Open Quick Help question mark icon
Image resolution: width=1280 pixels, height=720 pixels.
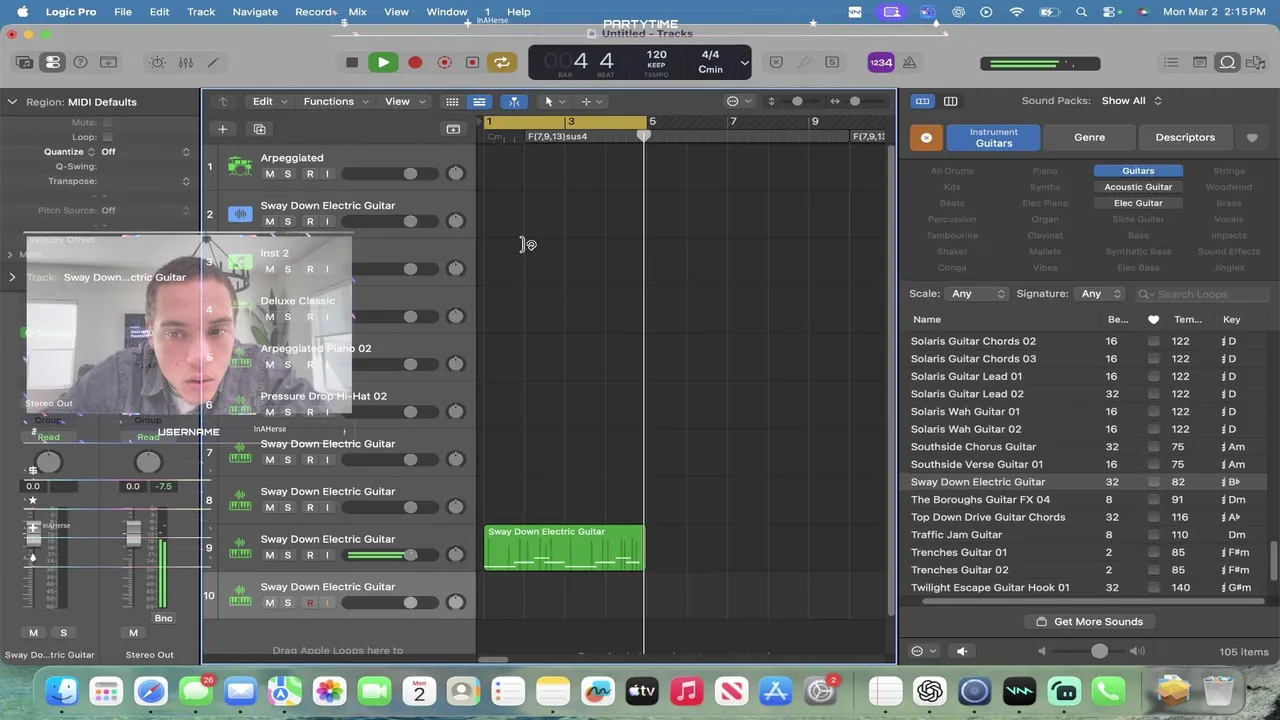(x=81, y=62)
